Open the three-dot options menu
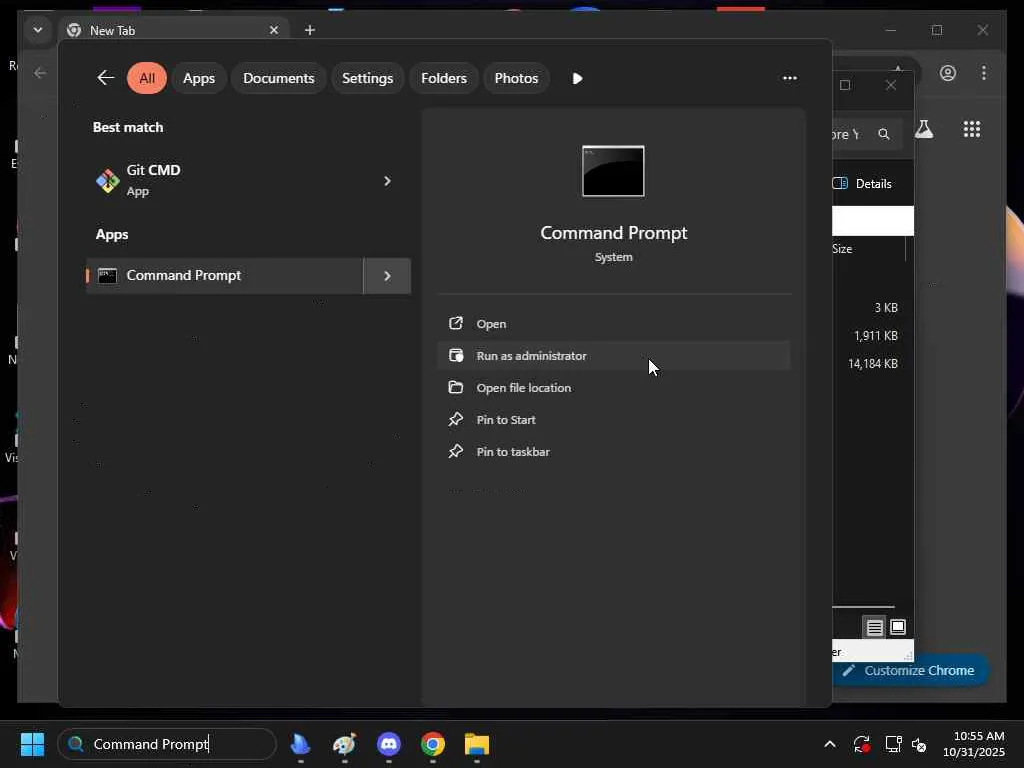This screenshot has height=768, width=1024. point(789,78)
